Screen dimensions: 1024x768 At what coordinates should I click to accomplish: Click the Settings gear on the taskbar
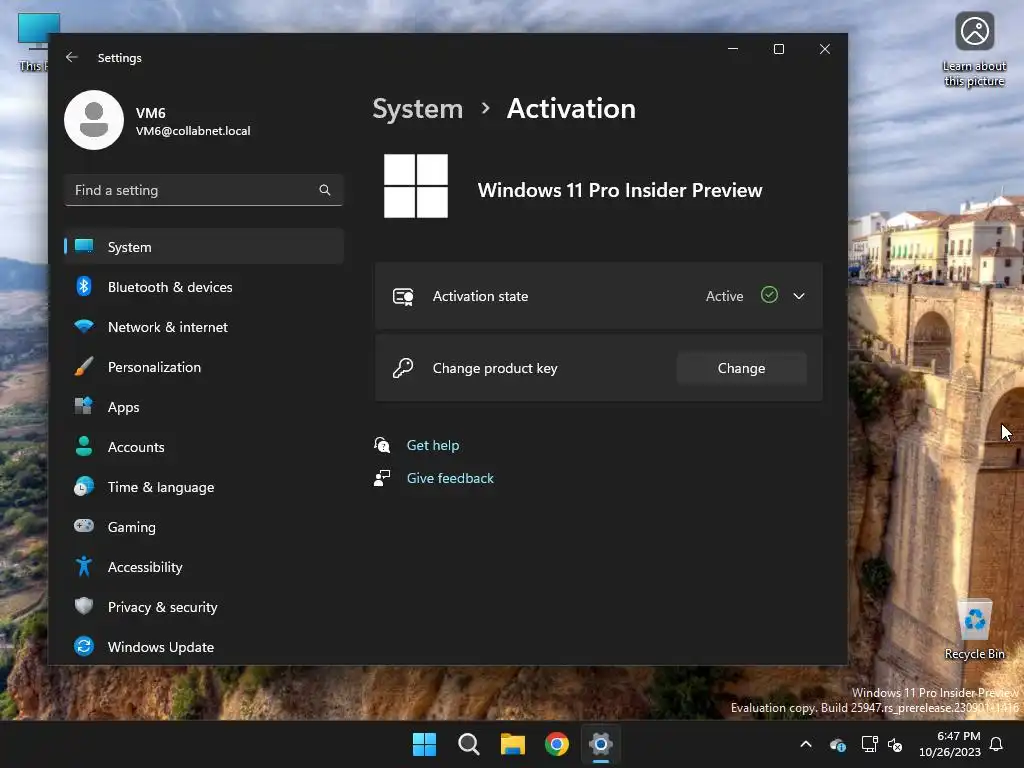(601, 744)
